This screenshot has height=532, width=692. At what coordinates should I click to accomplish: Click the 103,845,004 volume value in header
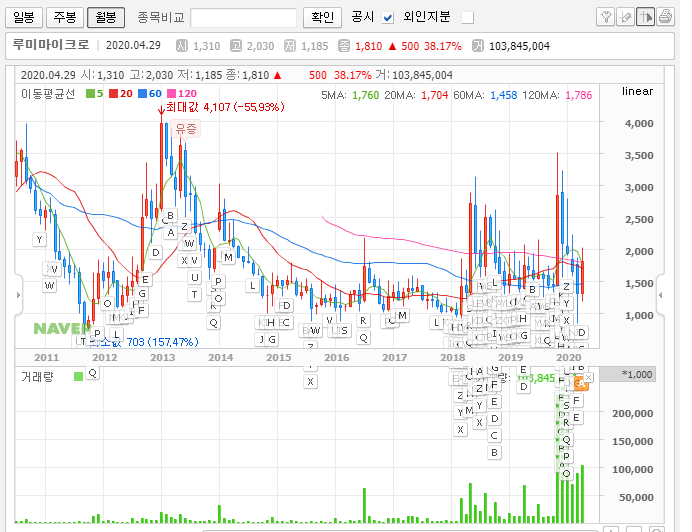[519, 46]
